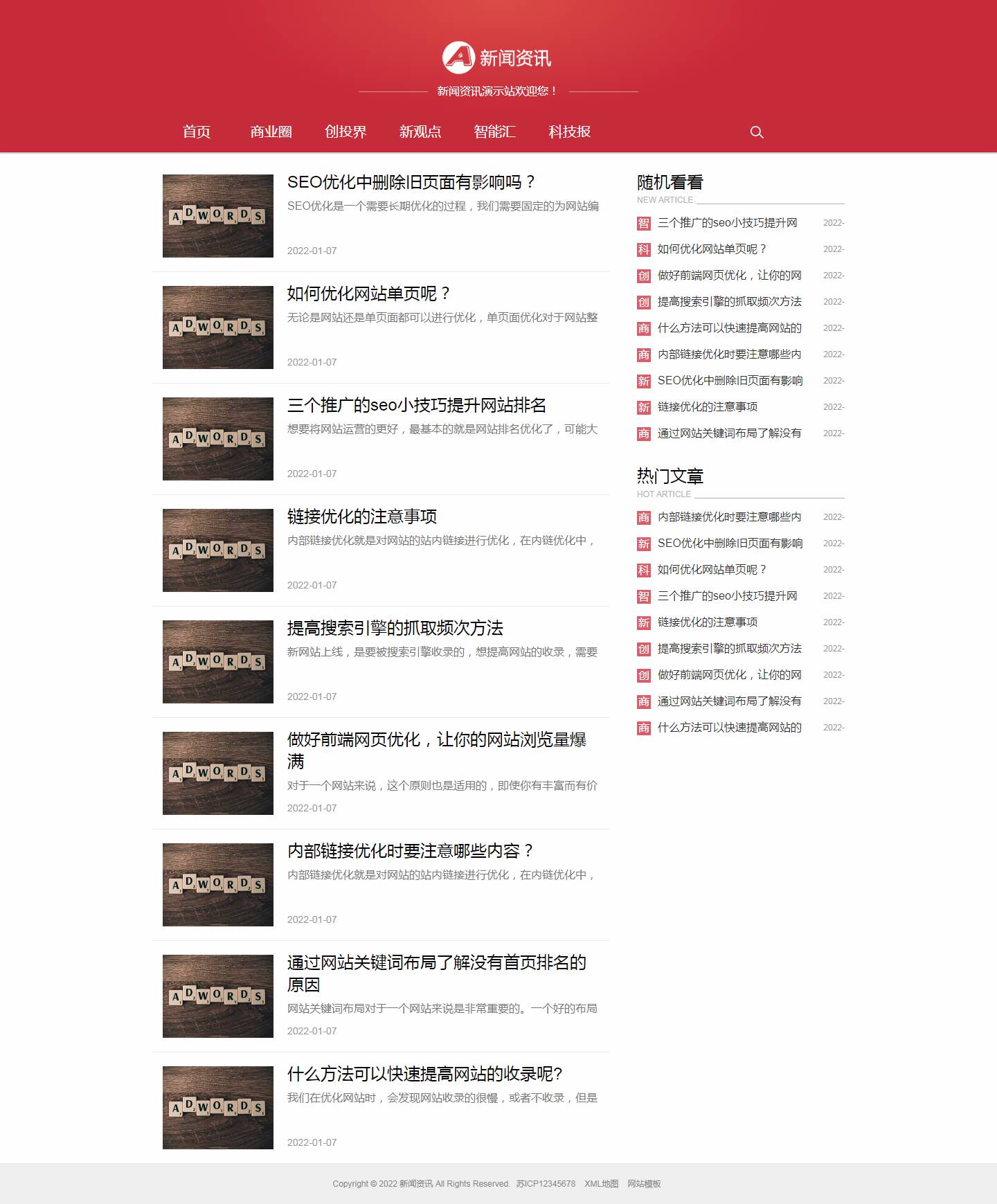Image resolution: width=997 pixels, height=1204 pixels.
Task: Click the XML地图 footer link
Action: [602, 1184]
